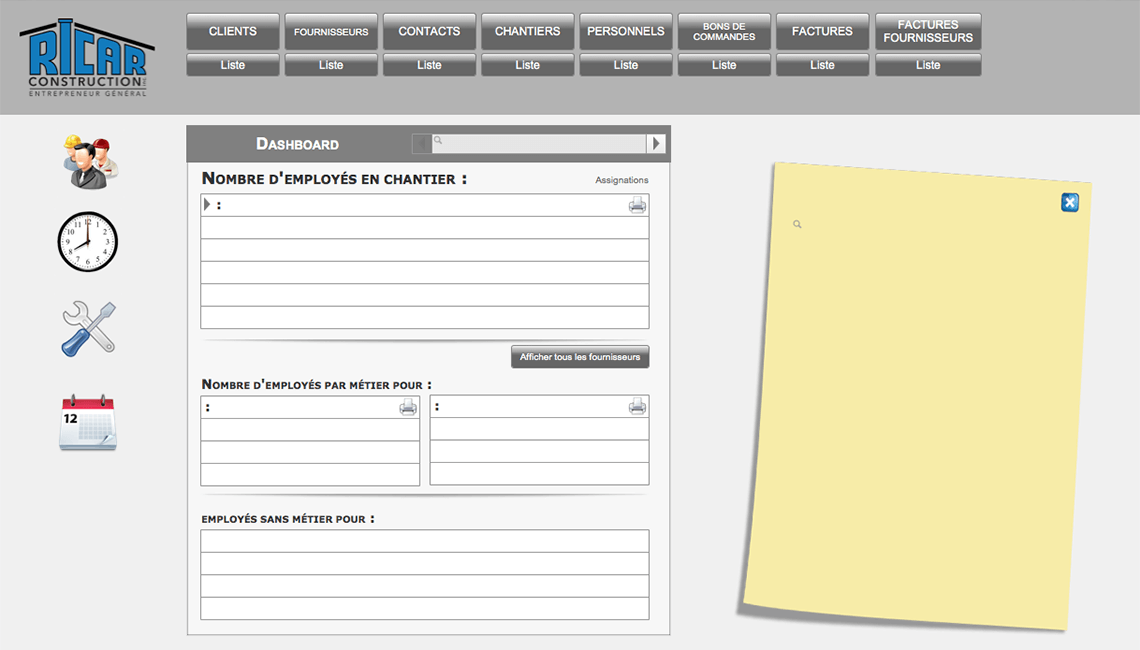This screenshot has width=1140, height=650.
Task: Open the CLIENTS section
Action: click(x=233, y=31)
